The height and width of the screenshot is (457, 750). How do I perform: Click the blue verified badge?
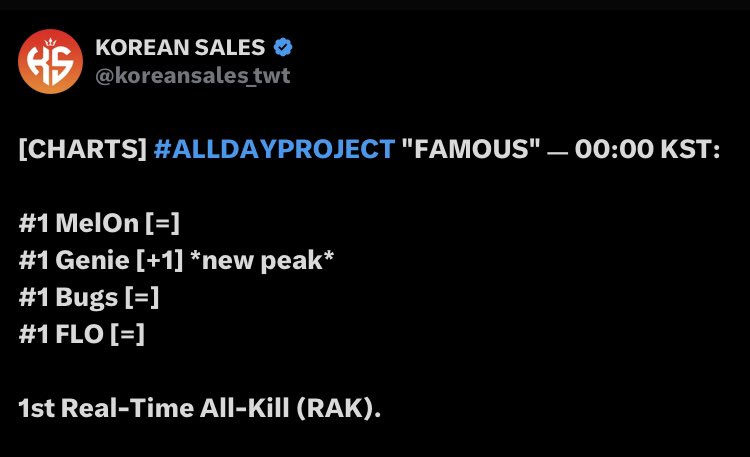pyautogui.click(x=283, y=47)
